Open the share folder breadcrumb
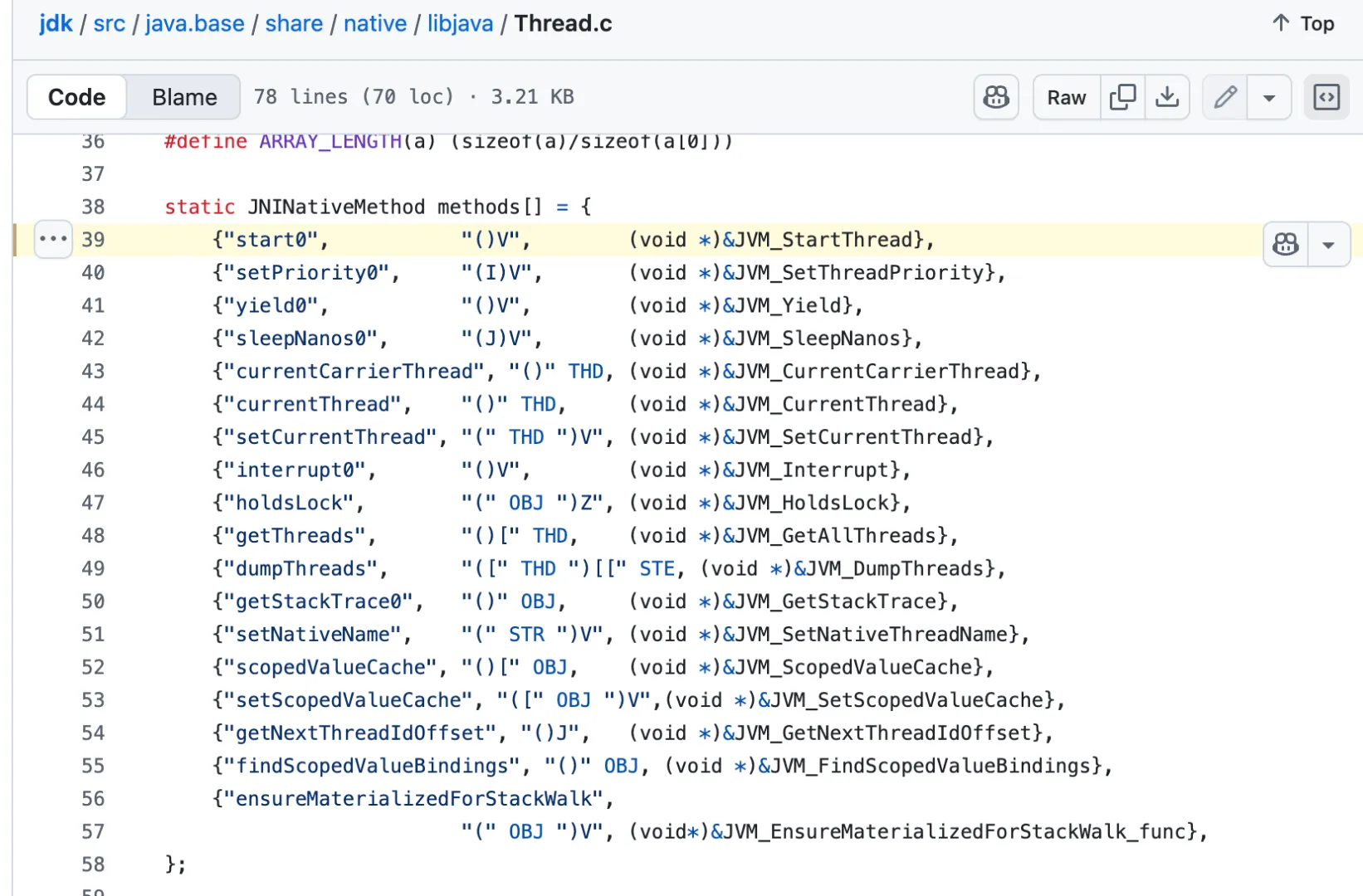The image size is (1363, 896). click(294, 23)
